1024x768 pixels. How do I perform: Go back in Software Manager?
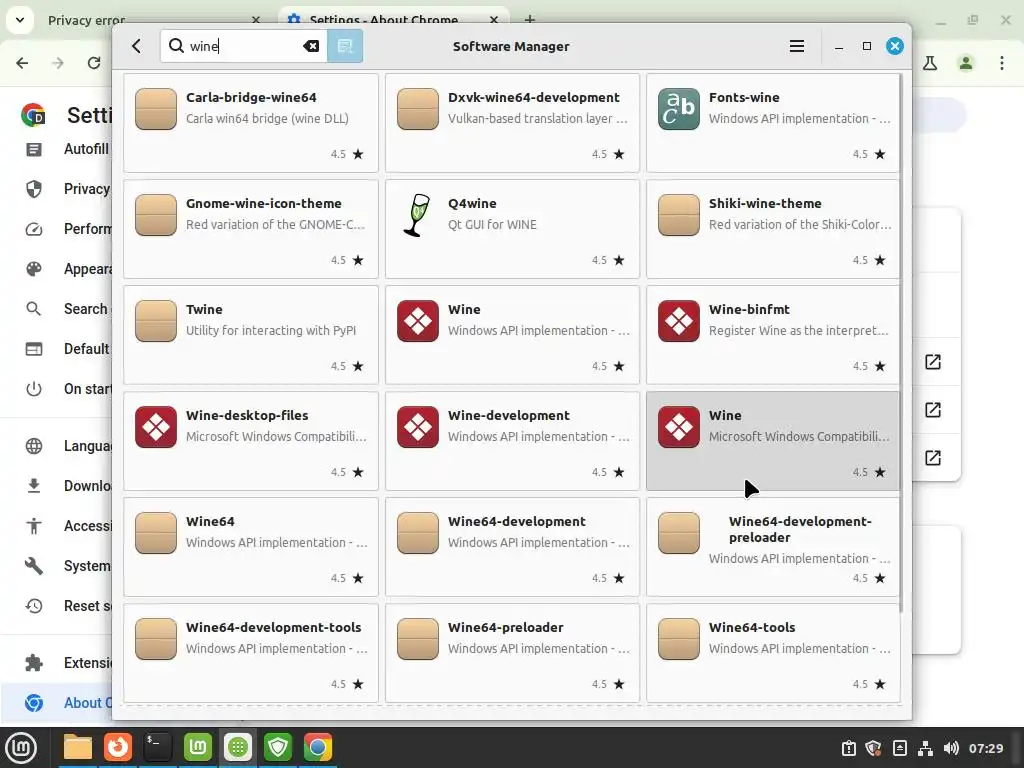136,46
